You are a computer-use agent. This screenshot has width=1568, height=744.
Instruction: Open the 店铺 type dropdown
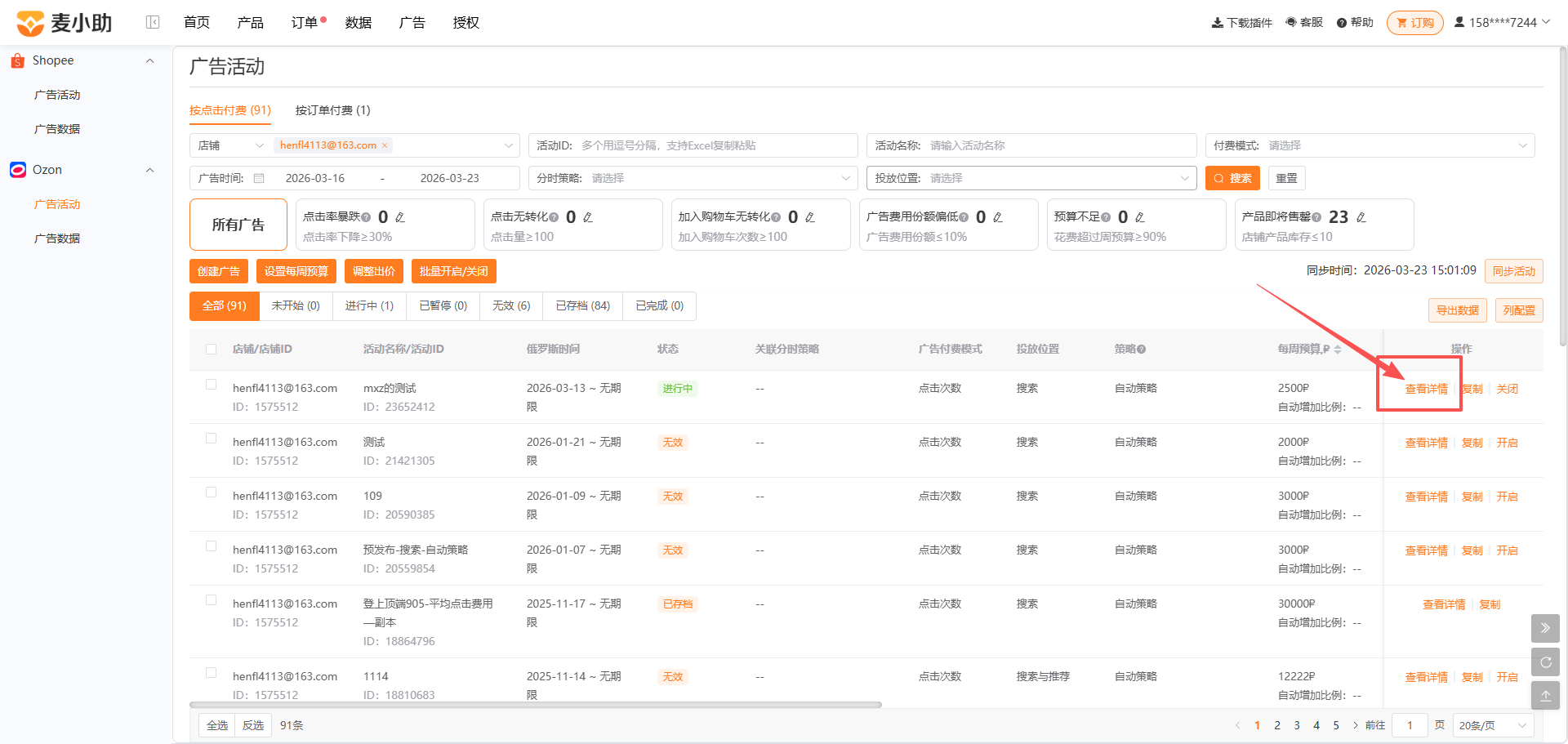[231, 145]
